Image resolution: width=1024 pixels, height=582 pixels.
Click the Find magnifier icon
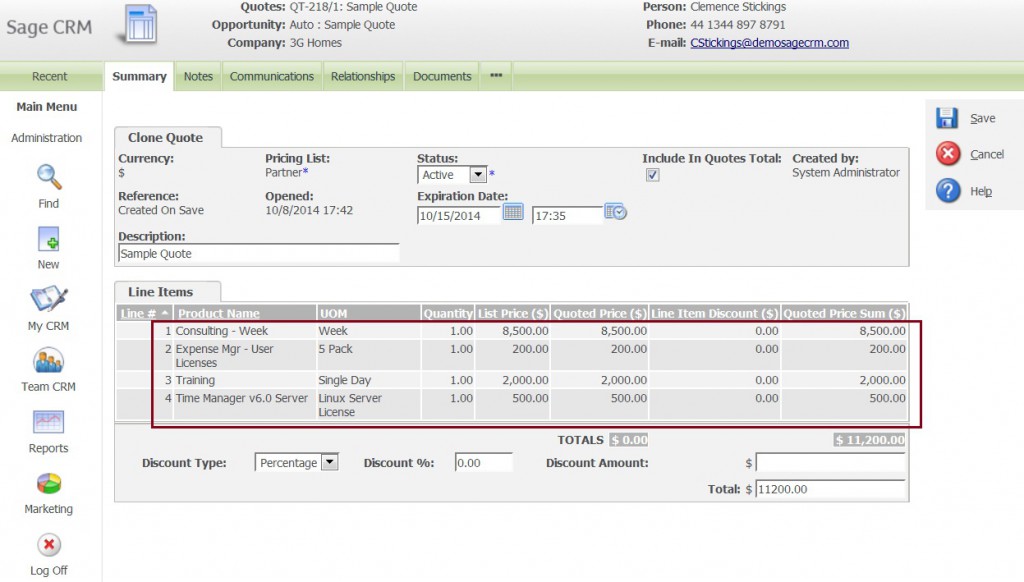click(x=49, y=176)
